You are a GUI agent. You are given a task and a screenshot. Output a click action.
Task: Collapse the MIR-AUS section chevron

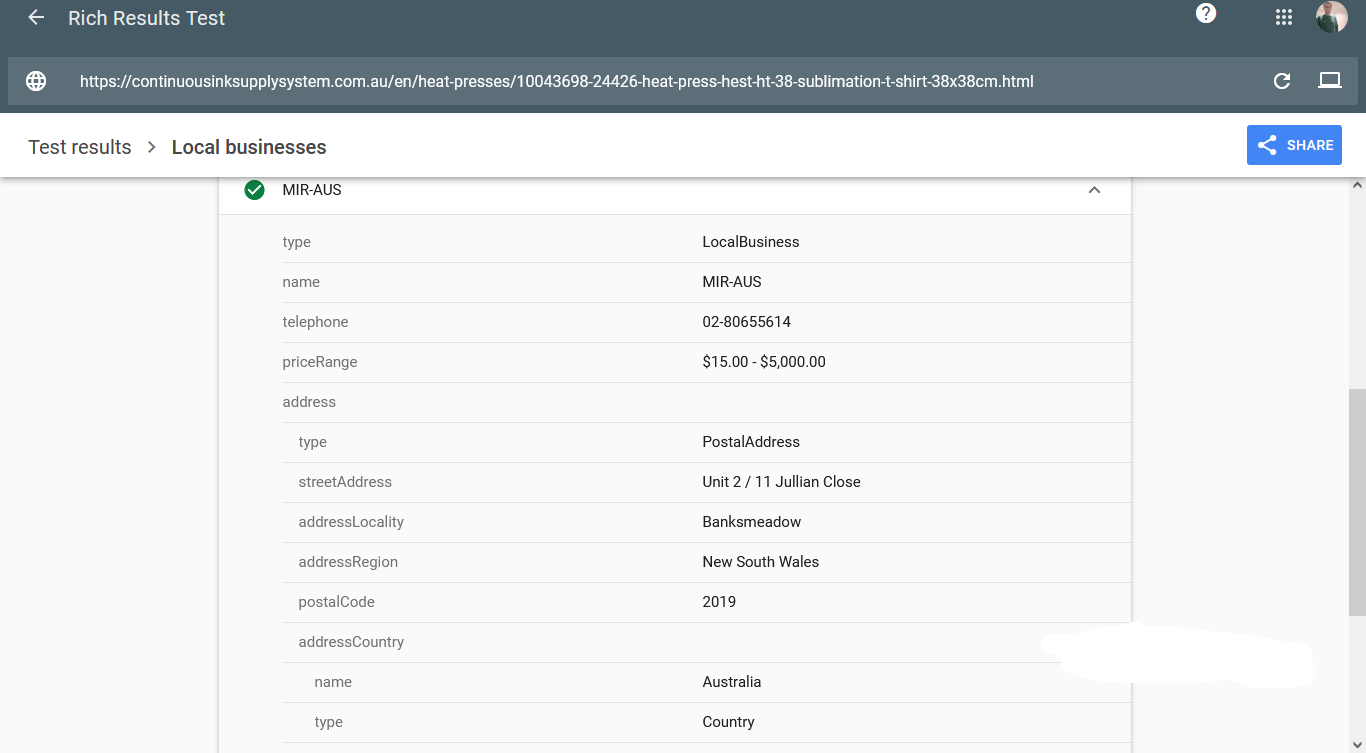pos(1094,190)
